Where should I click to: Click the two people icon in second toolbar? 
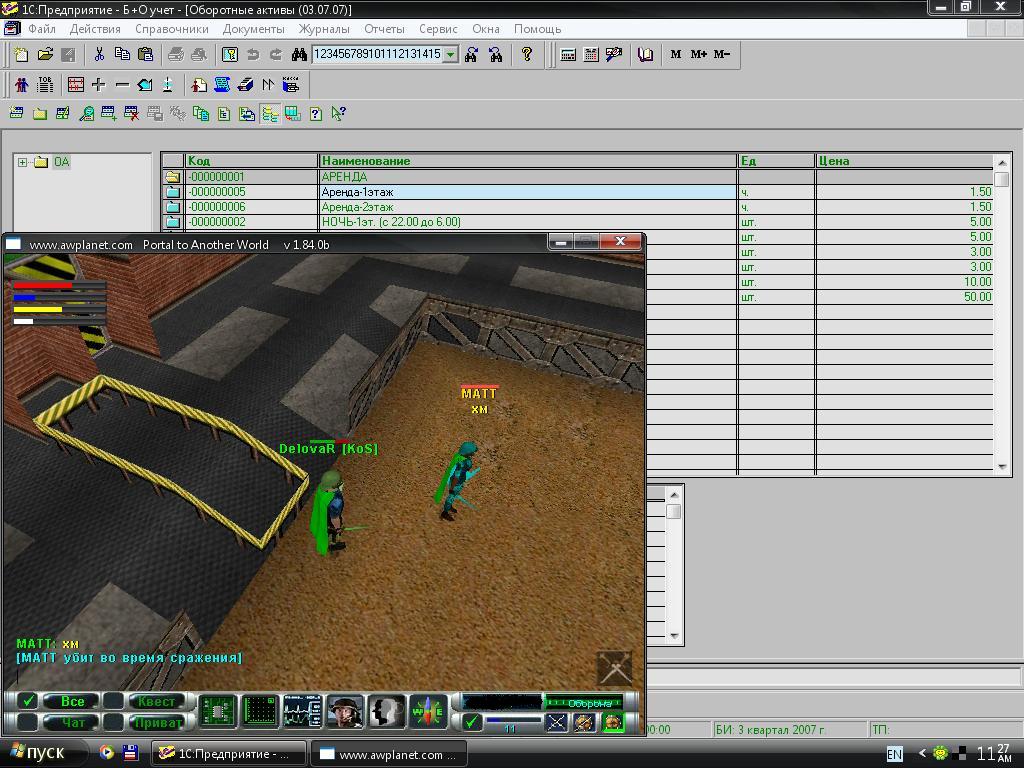point(22,84)
